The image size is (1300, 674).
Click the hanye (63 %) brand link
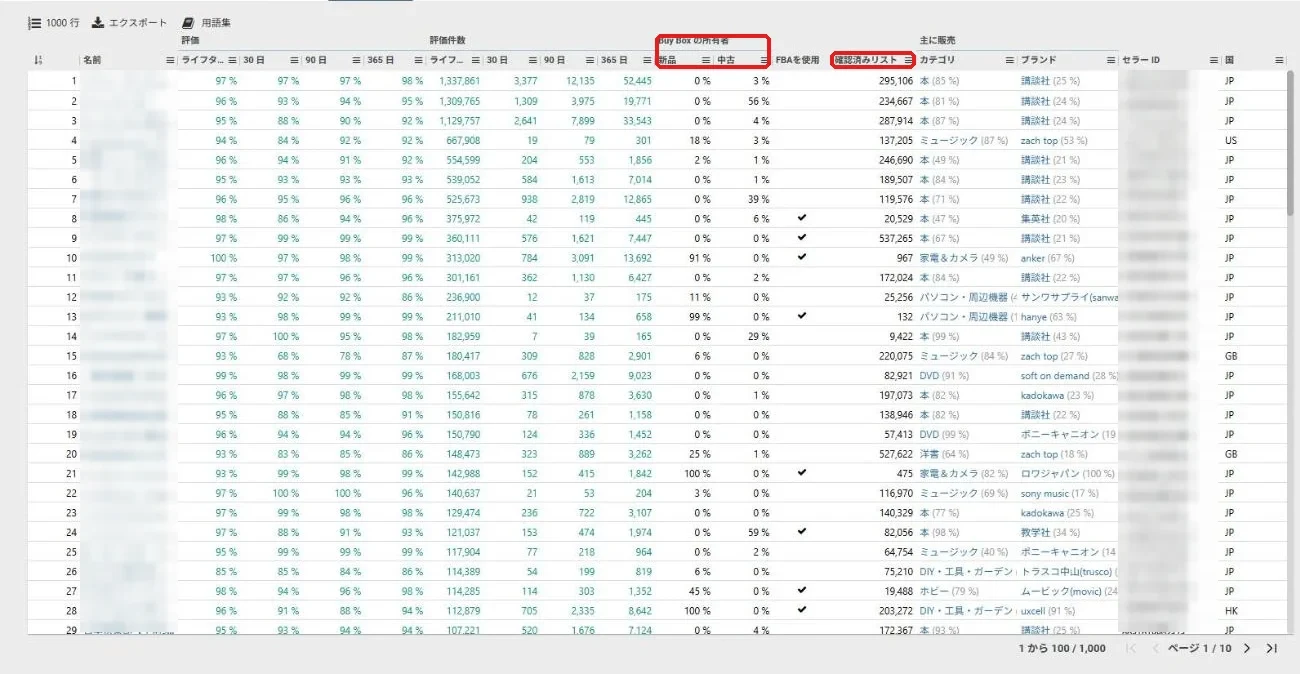tap(1048, 317)
